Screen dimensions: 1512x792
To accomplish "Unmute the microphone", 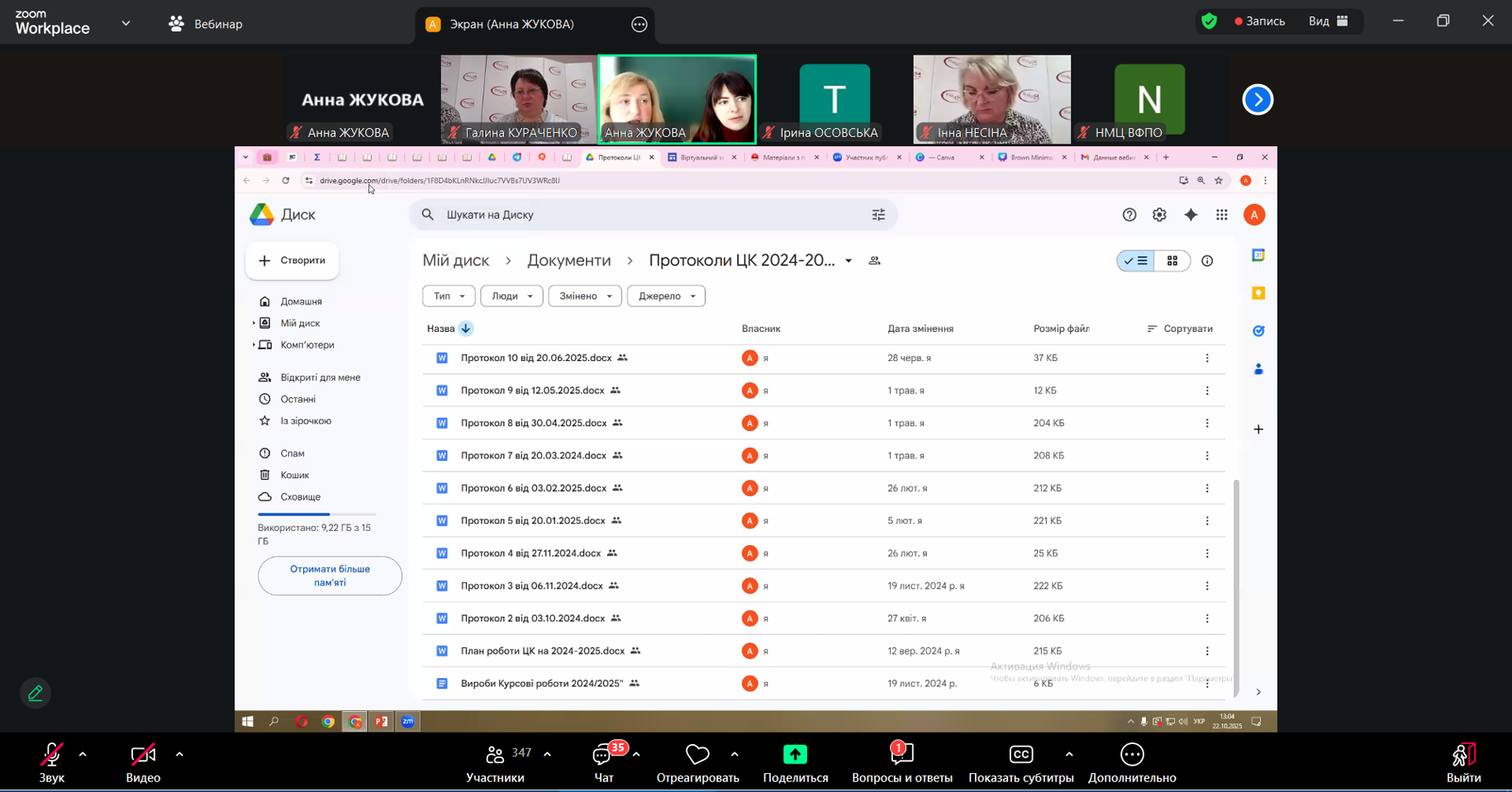I will click(51, 755).
